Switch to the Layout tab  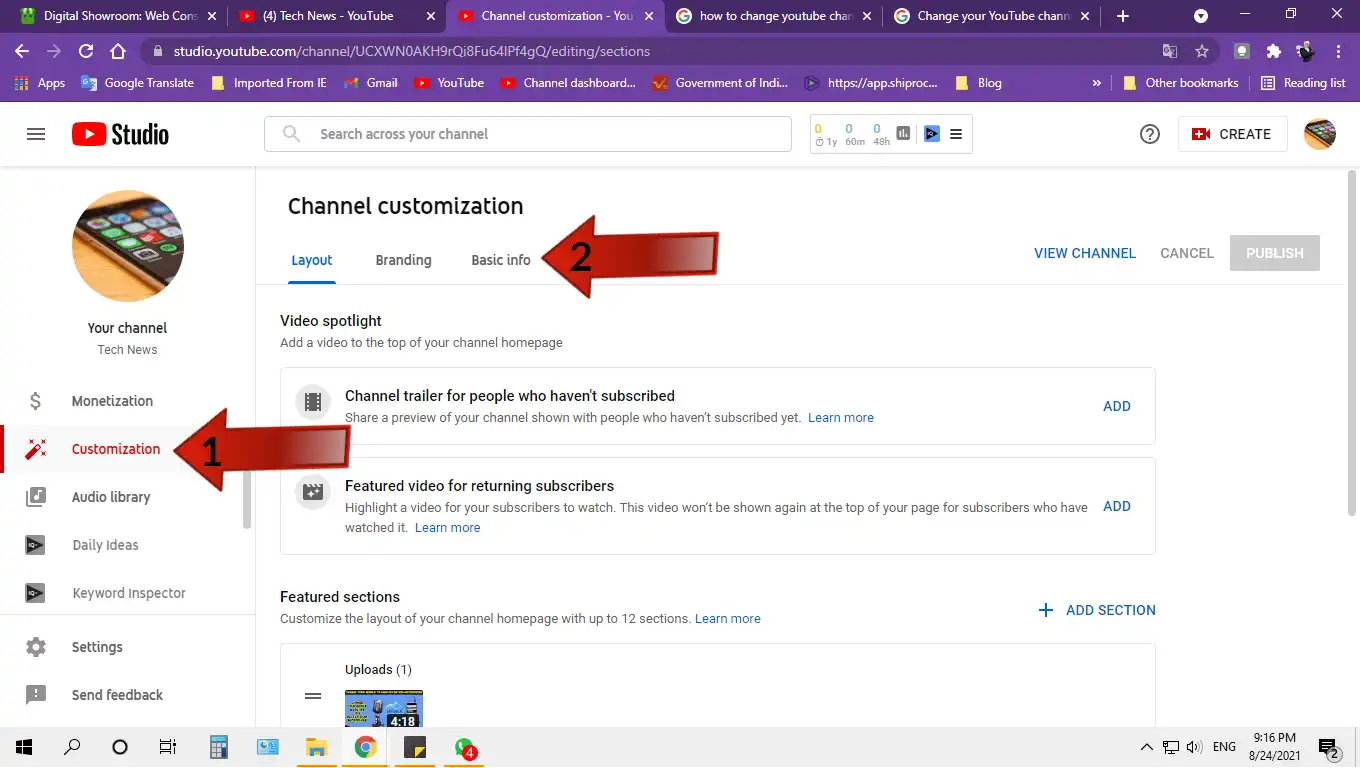312,260
